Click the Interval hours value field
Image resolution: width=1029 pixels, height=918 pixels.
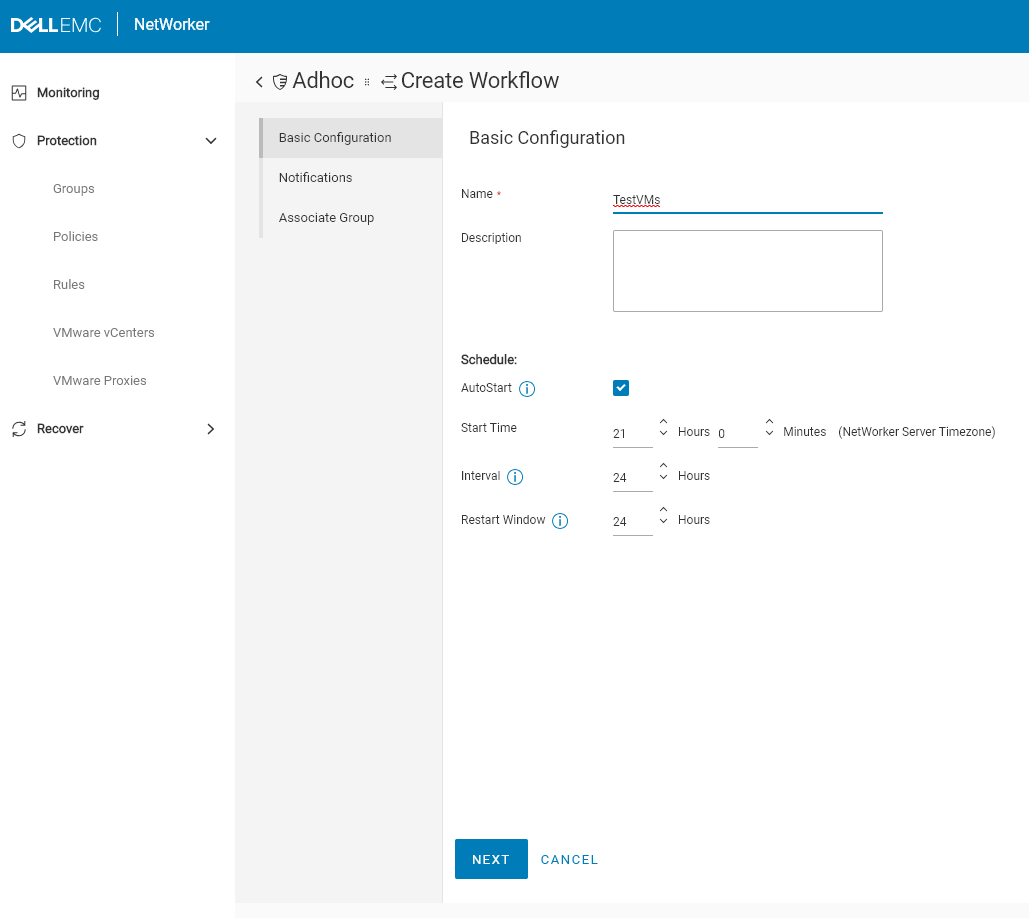point(633,478)
